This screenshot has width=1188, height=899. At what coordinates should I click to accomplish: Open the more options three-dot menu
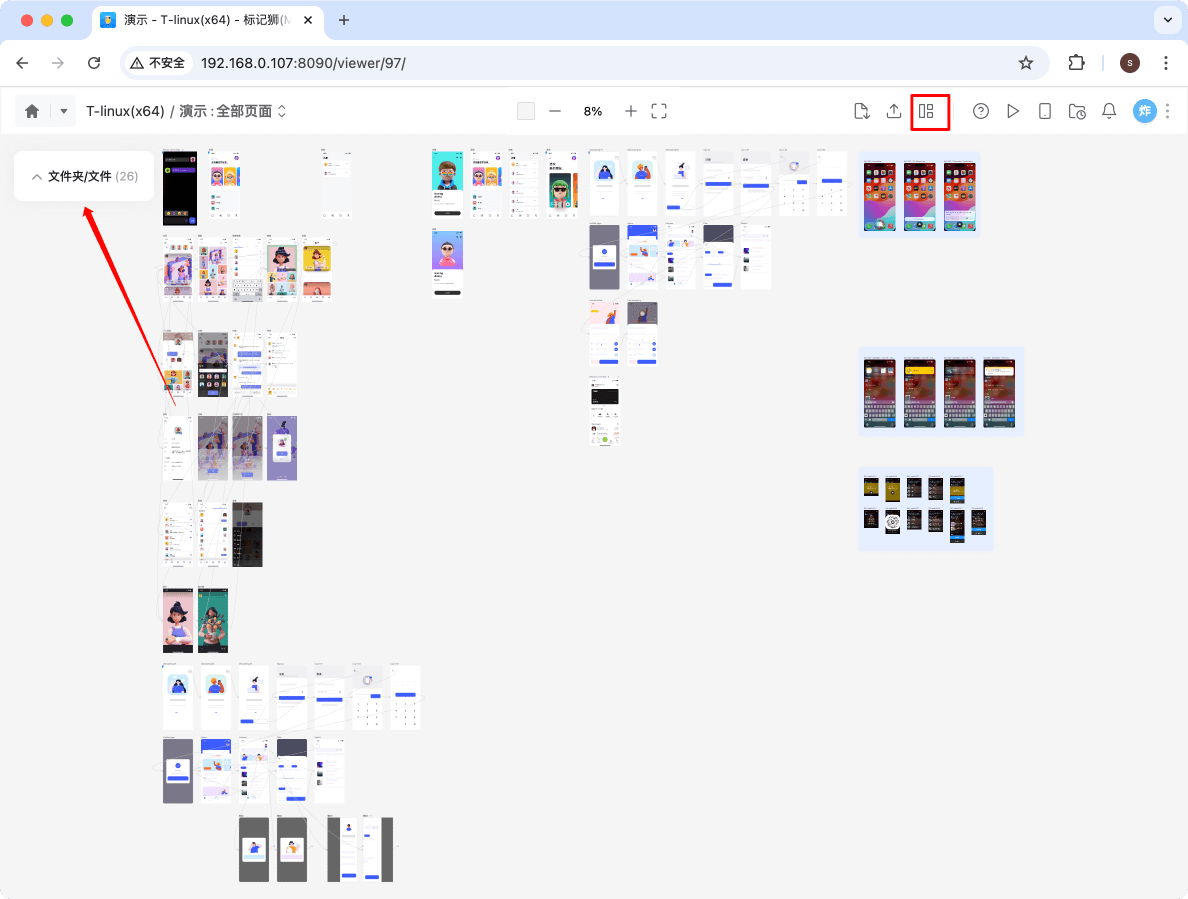[1167, 111]
